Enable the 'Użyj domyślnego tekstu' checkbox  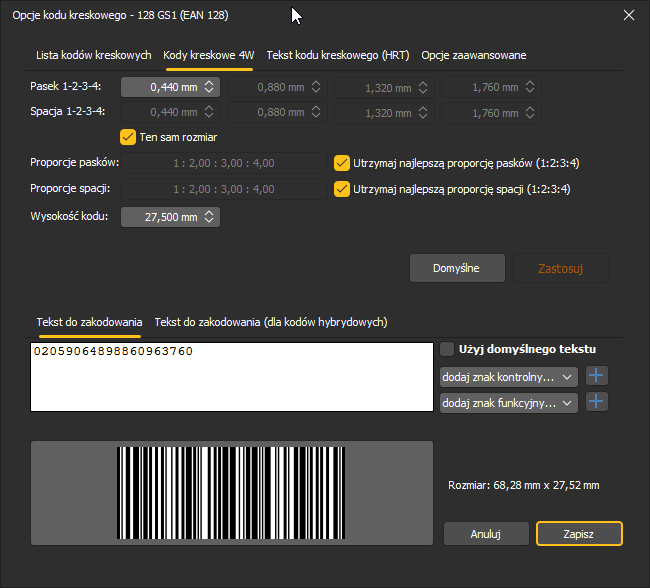[447, 349]
